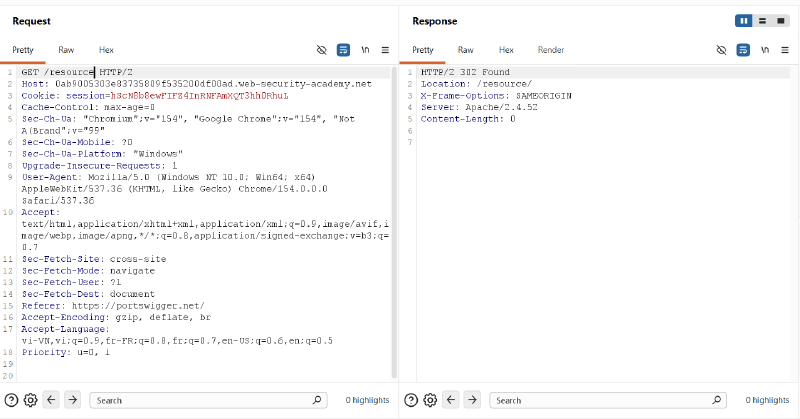
Task: Switch to Response Raw tab
Action: (465, 50)
